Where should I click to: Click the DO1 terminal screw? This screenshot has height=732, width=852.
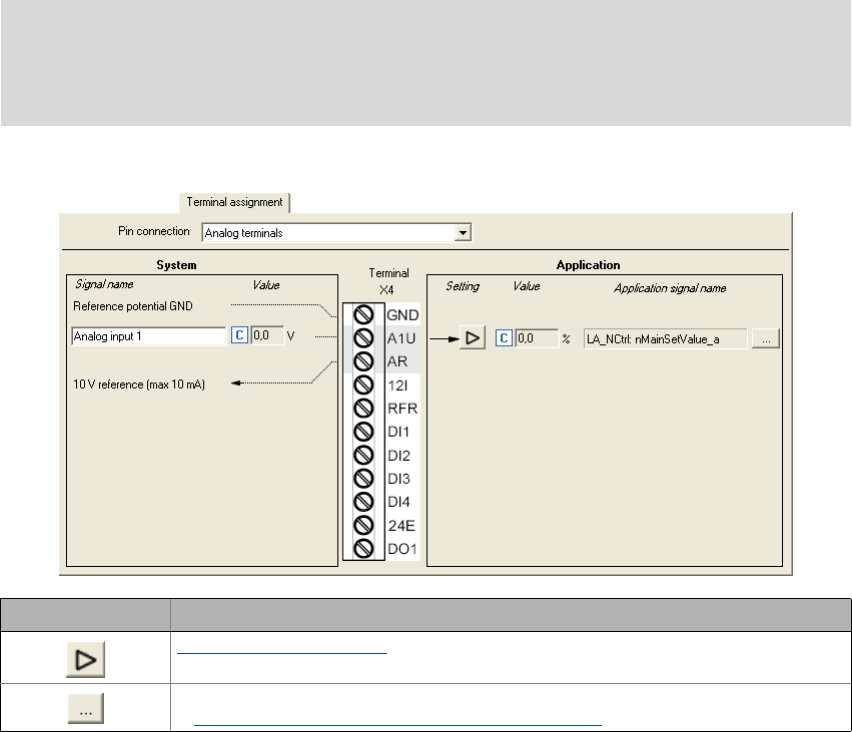tap(364, 549)
